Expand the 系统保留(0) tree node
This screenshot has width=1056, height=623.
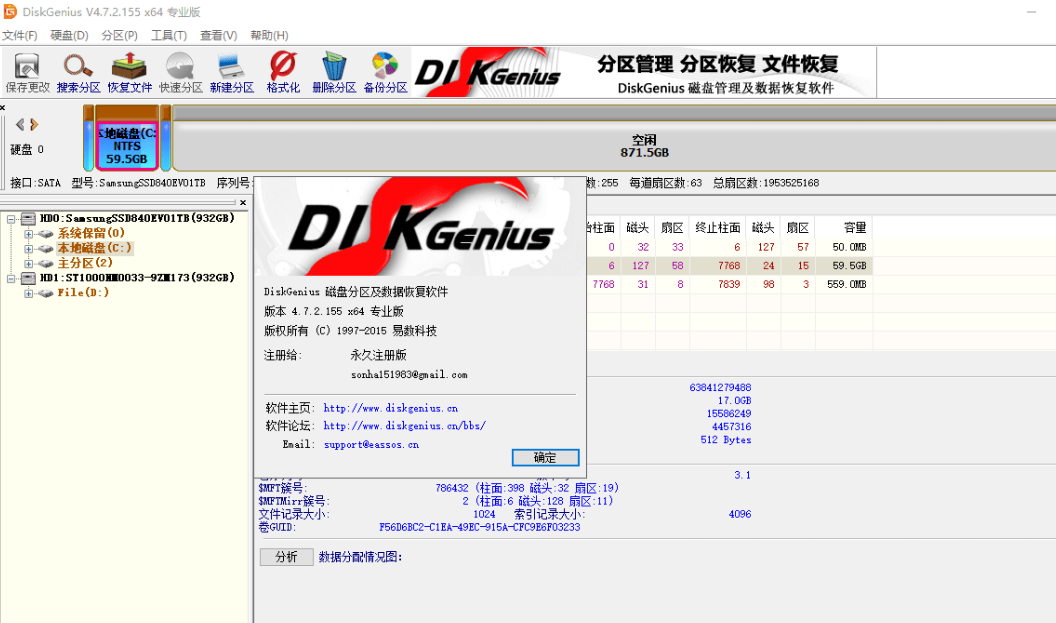(x=28, y=234)
